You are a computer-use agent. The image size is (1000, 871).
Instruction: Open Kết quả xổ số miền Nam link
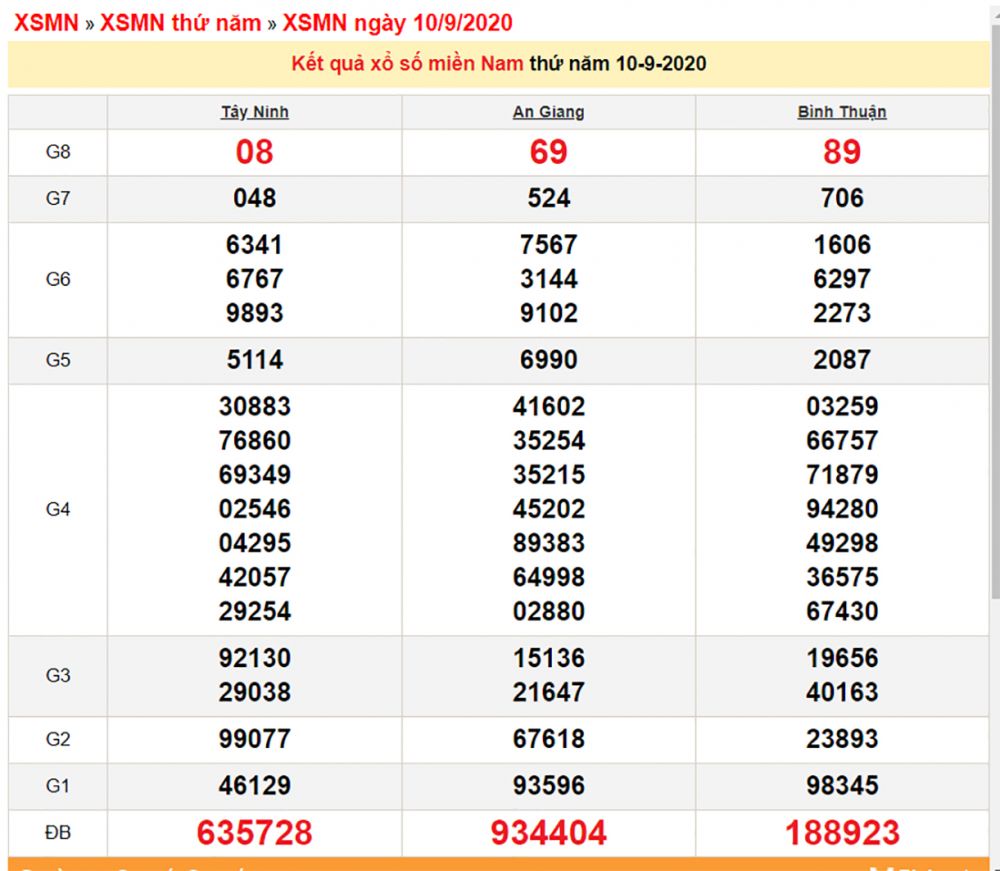pyautogui.click(x=407, y=64)
